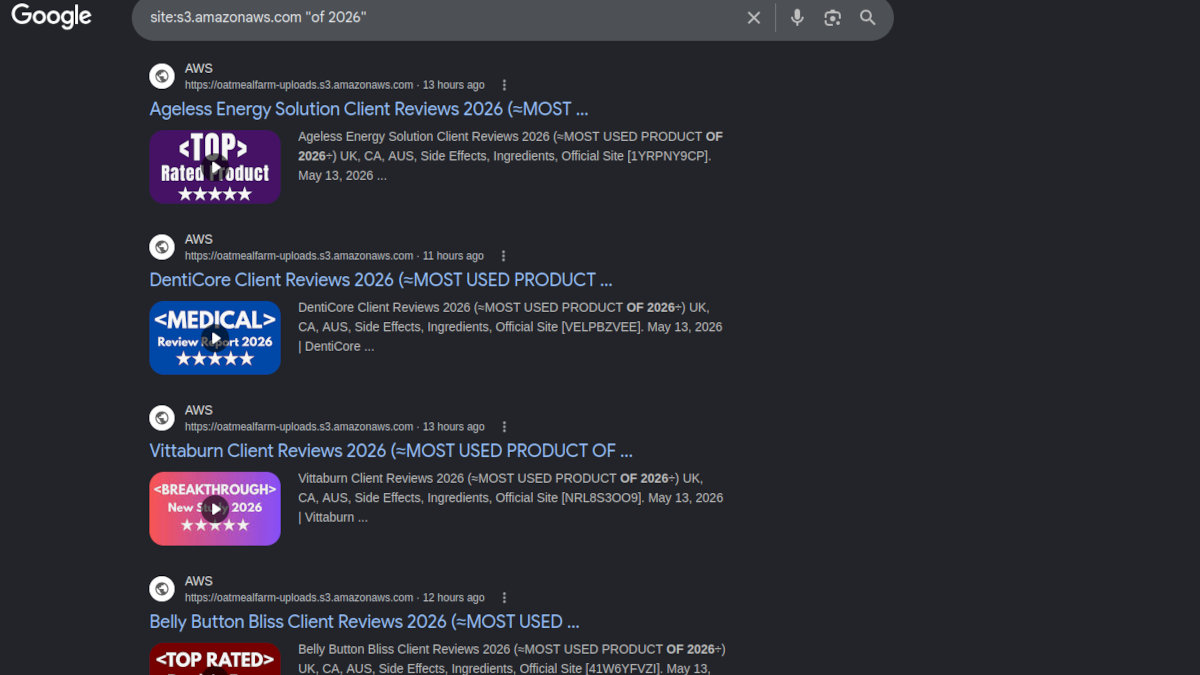Click the dark red TOP RATED thumbnail
The height and width of the screenshot is (675, 1200).
click(x=215, y=658)
